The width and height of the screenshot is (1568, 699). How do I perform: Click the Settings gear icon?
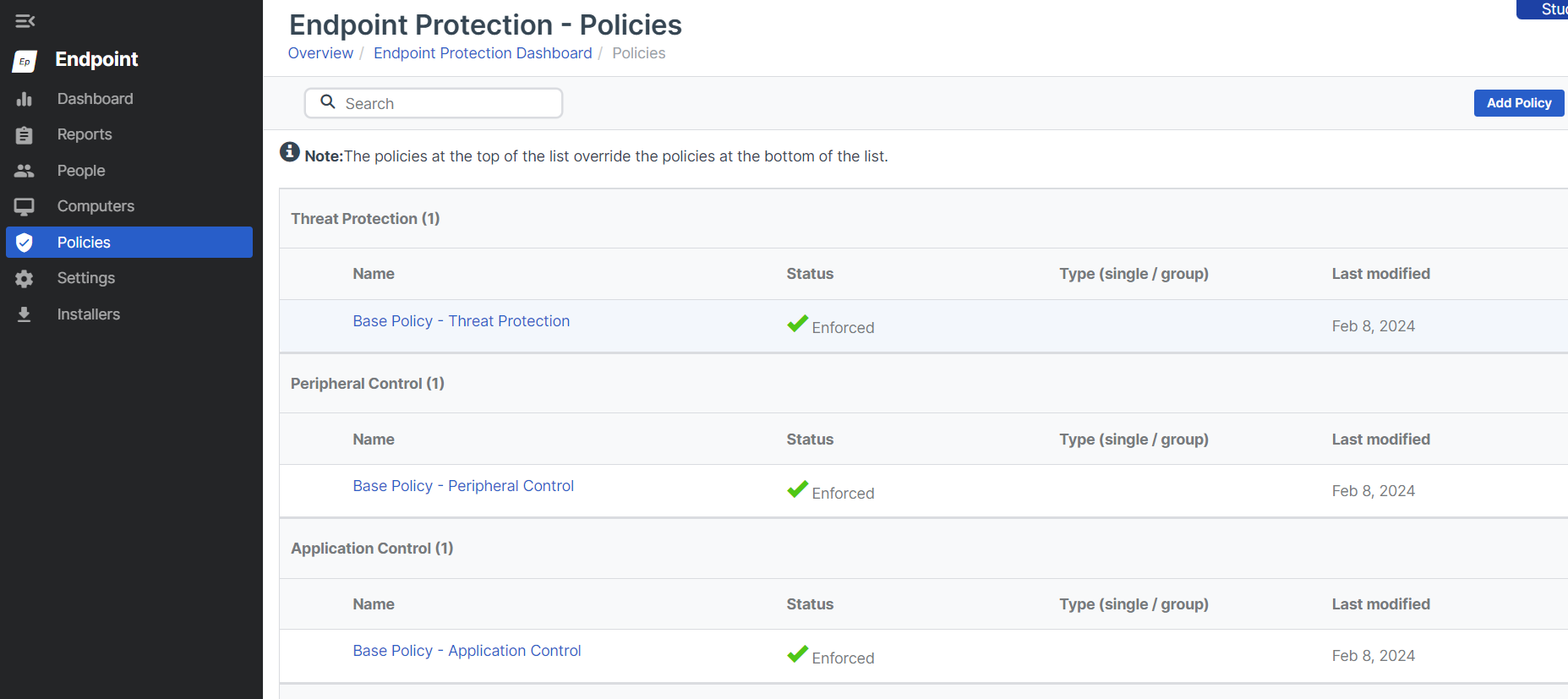click(x=25, y=279)
